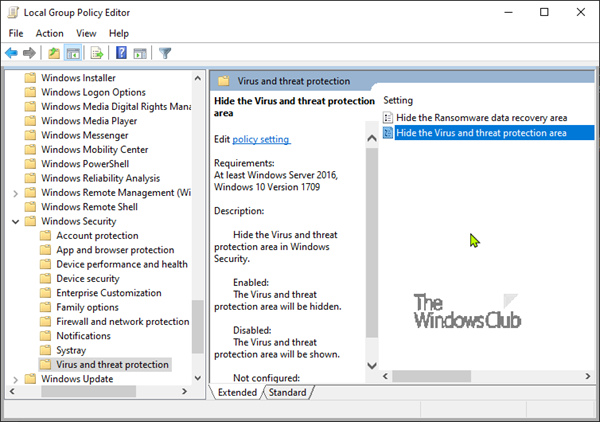Open the View menu

[x=86, y=33]
